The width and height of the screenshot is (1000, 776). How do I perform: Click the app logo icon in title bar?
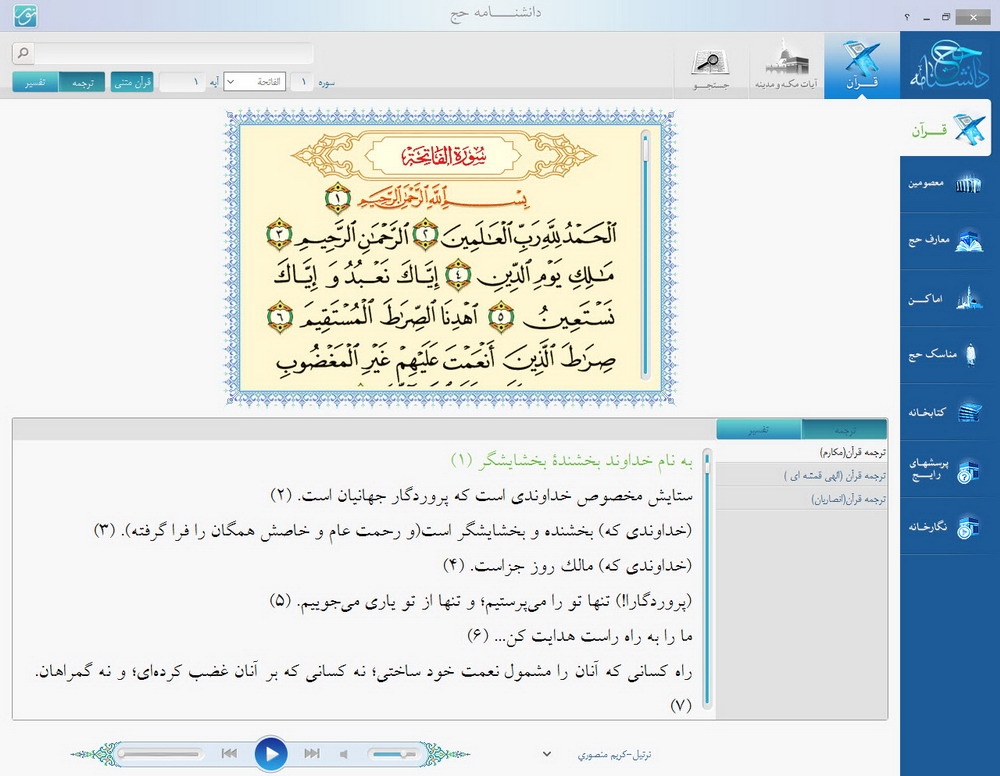26,15
